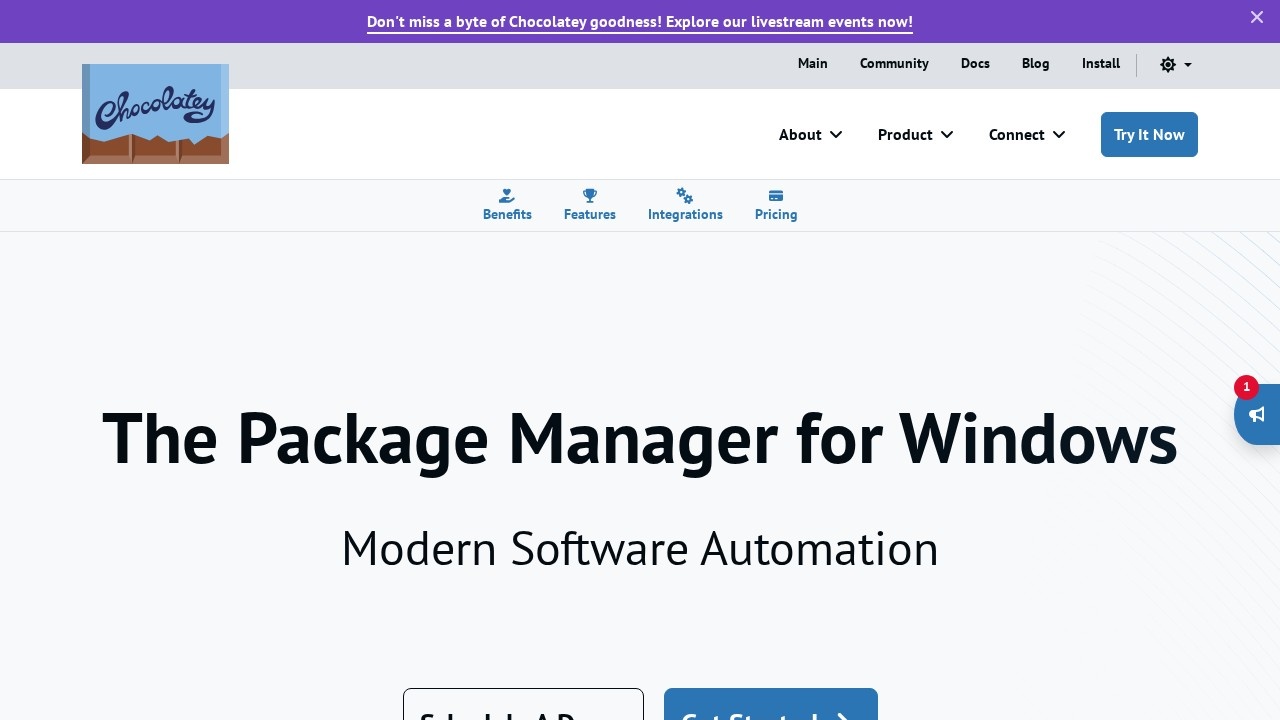This screenshot has height=720, width=1280.
Task: Click the Try It Now button
Action: (1149, 135)
